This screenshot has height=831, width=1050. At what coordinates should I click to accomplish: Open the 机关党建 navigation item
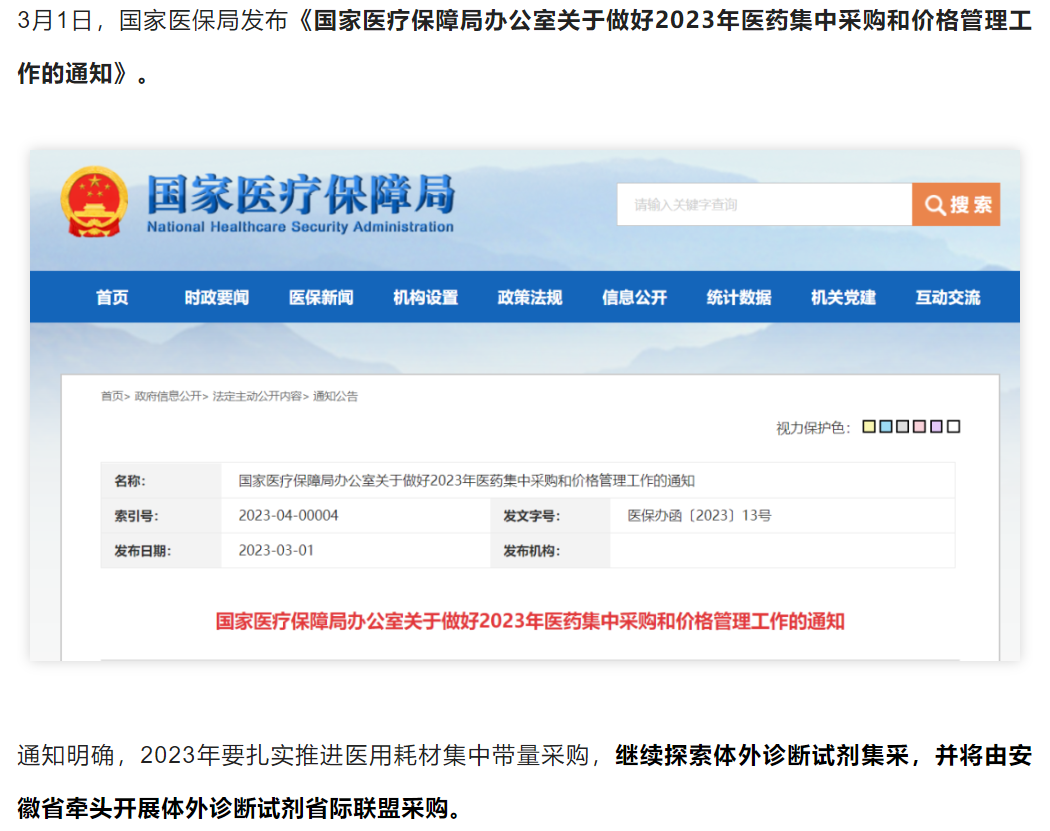tap(844, 297)
